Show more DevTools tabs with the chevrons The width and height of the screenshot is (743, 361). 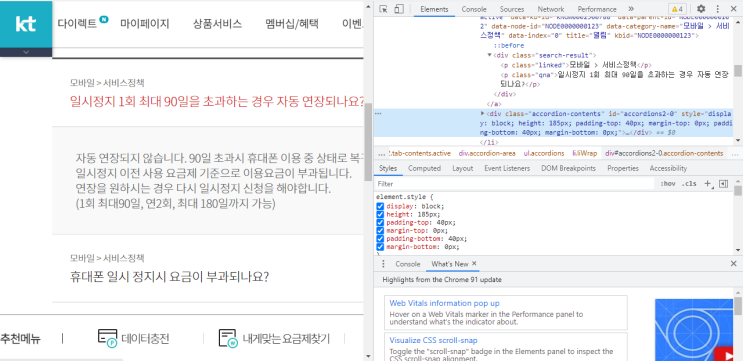pos(631,9)
